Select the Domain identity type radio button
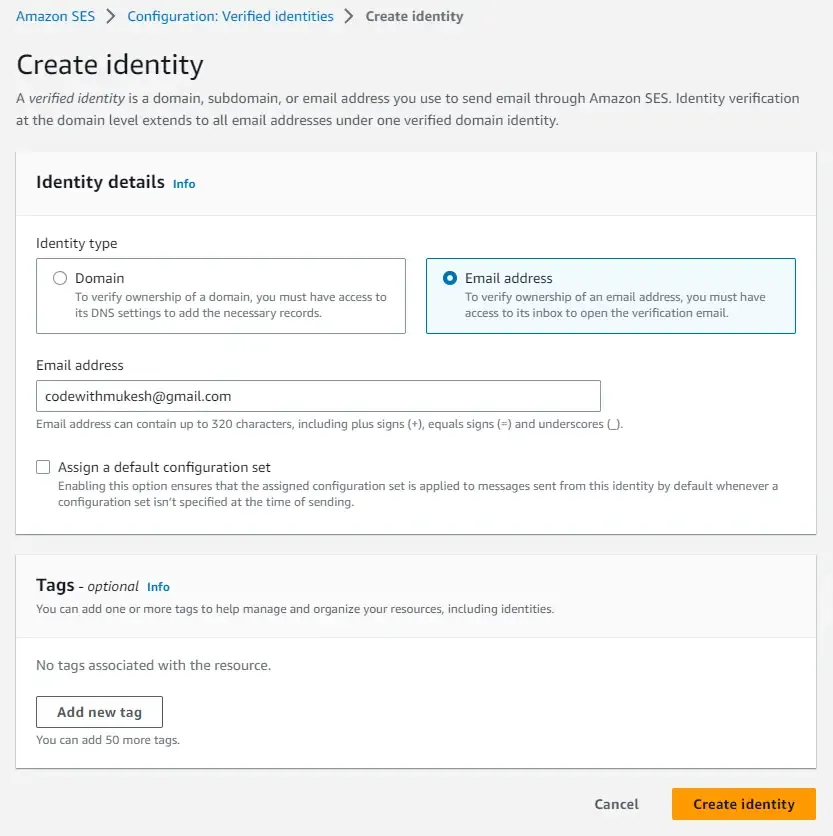Screen dimensions: 833x836 [59, 278]
